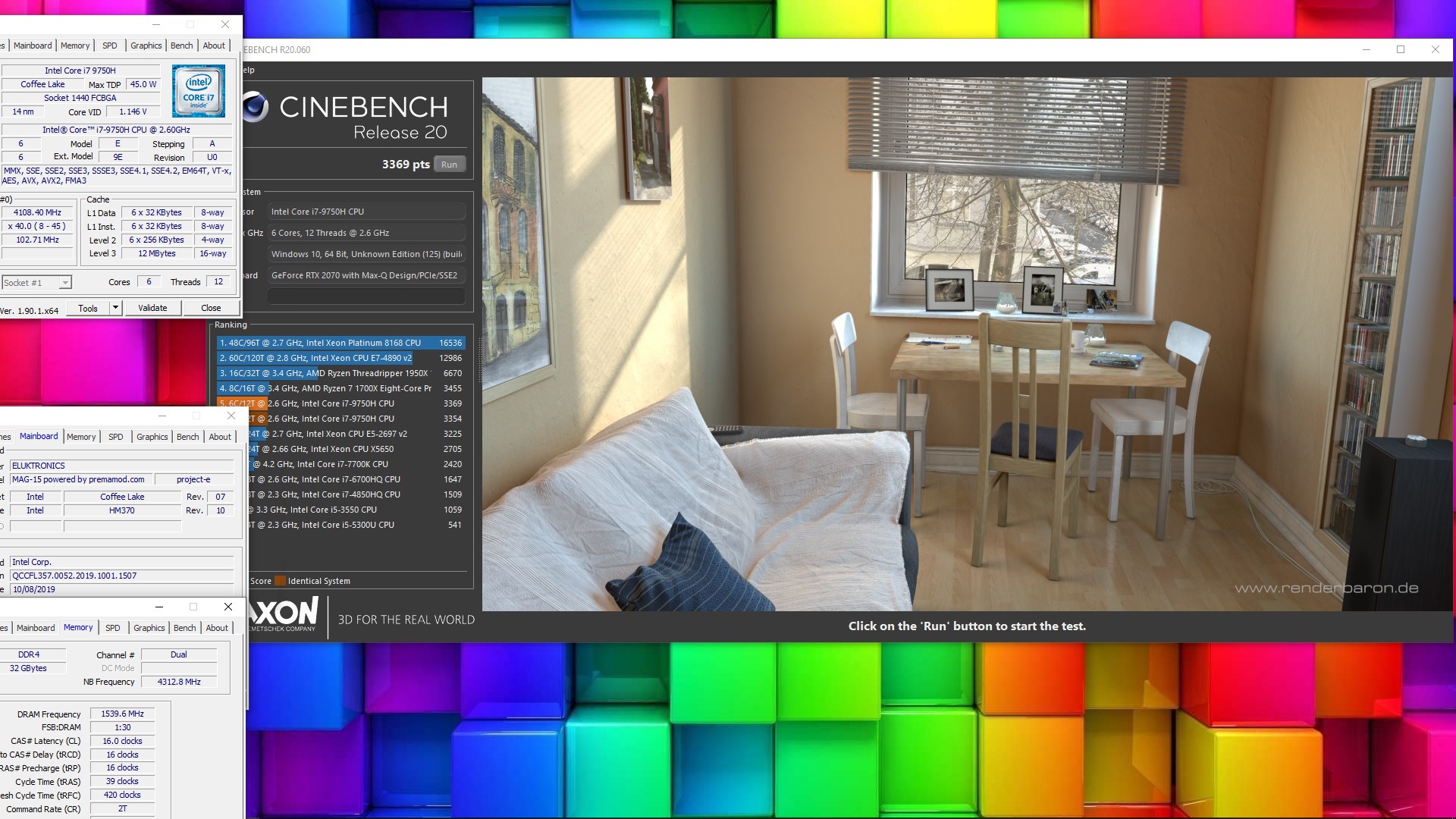Click the Max TDP 45.0 W value
This screenshot has height=819, width=1456.
click(x=143, y=84)
